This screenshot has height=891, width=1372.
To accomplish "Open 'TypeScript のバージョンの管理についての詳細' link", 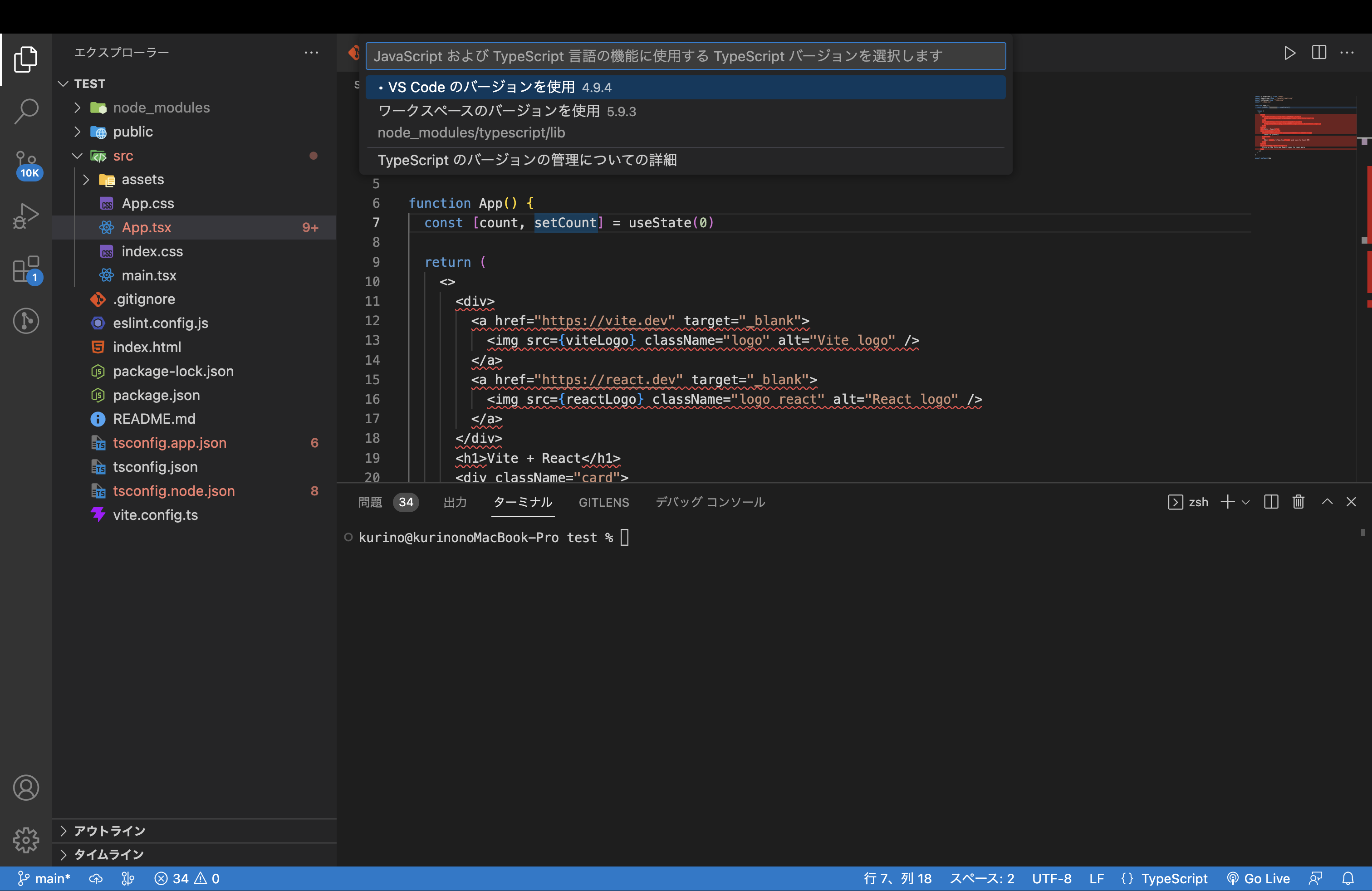I will pos(686,160).
